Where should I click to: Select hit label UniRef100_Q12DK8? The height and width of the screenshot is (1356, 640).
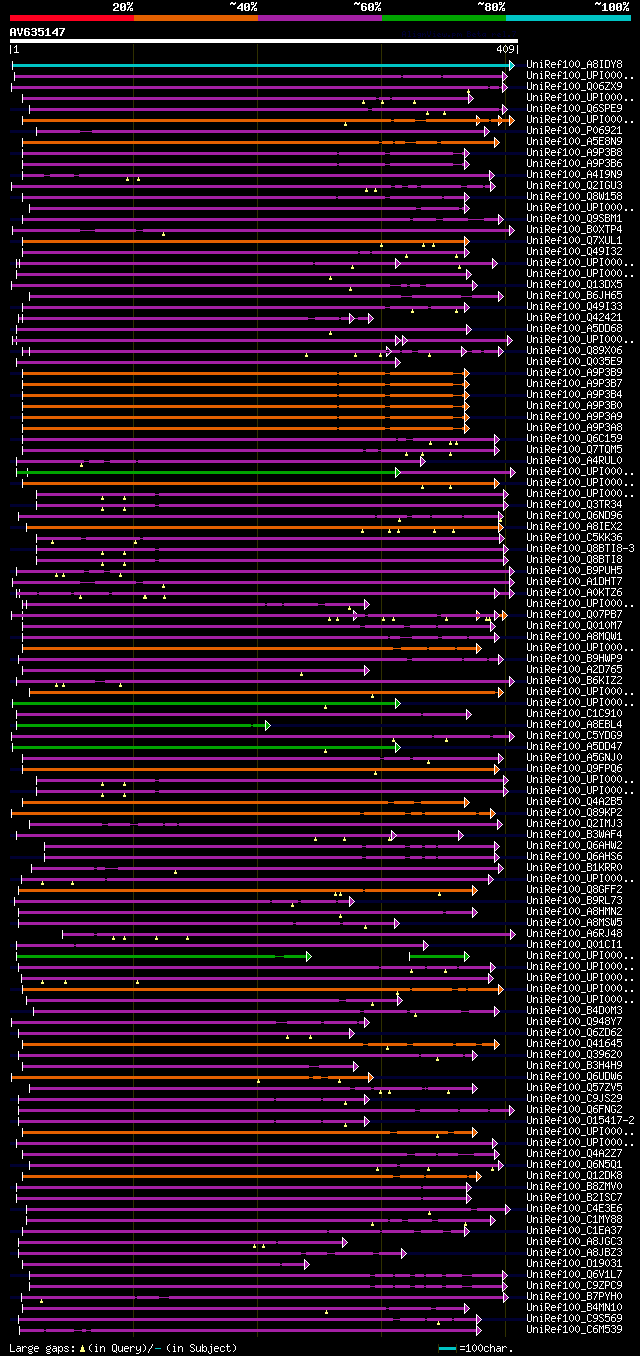pos(576,1176)
